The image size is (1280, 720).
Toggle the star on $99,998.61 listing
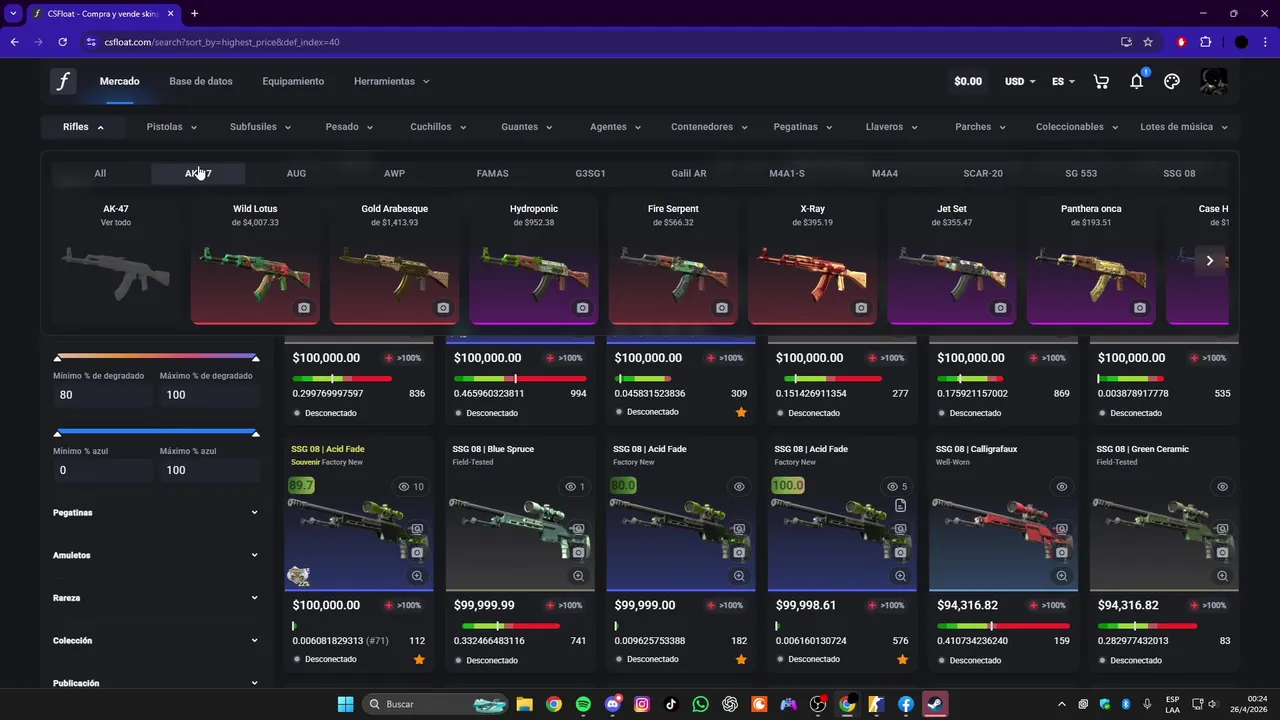(902, 659)
